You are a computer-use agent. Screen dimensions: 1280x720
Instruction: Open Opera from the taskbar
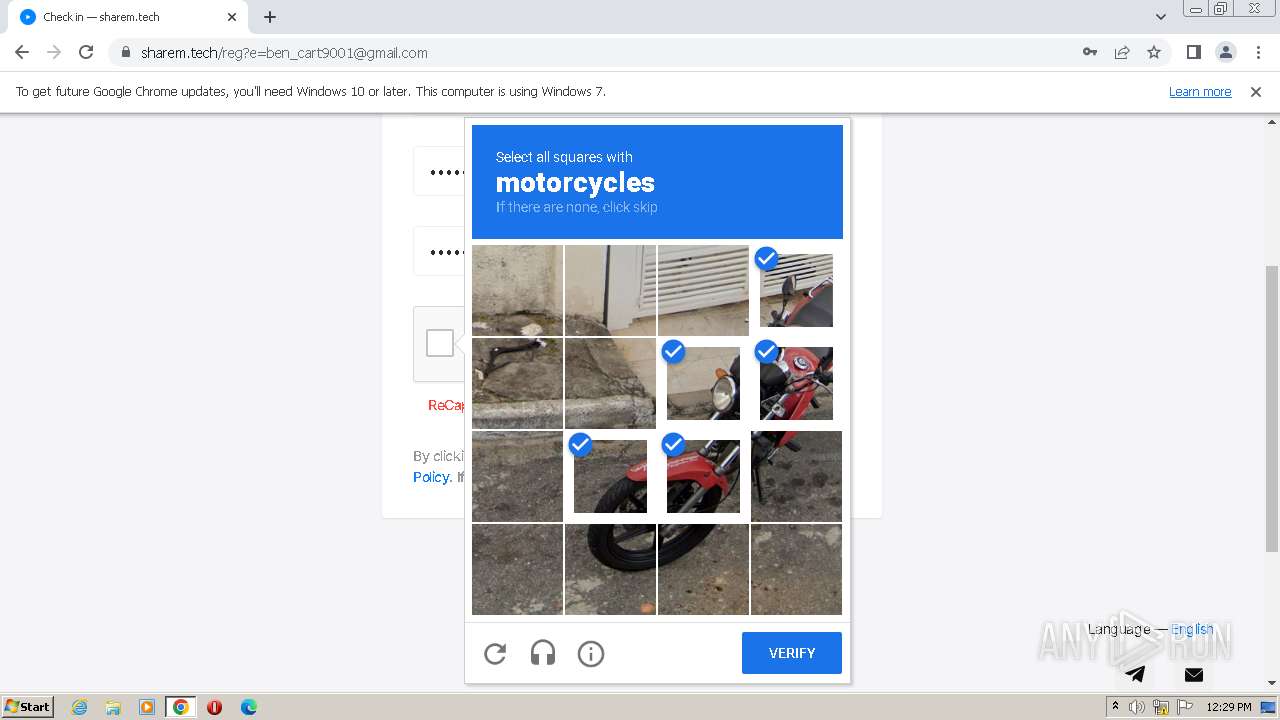point(214,707)
